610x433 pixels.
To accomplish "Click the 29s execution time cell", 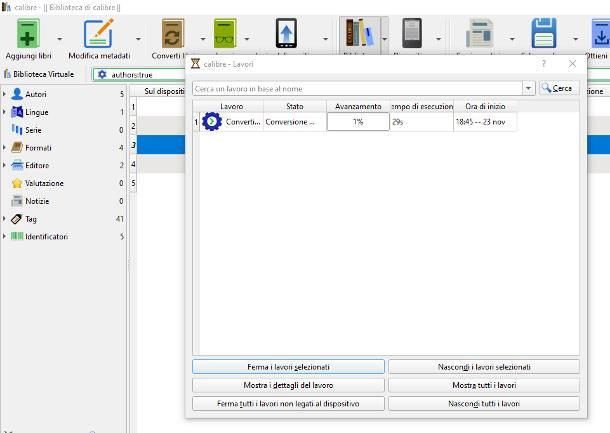I will (x=421, y=122).
